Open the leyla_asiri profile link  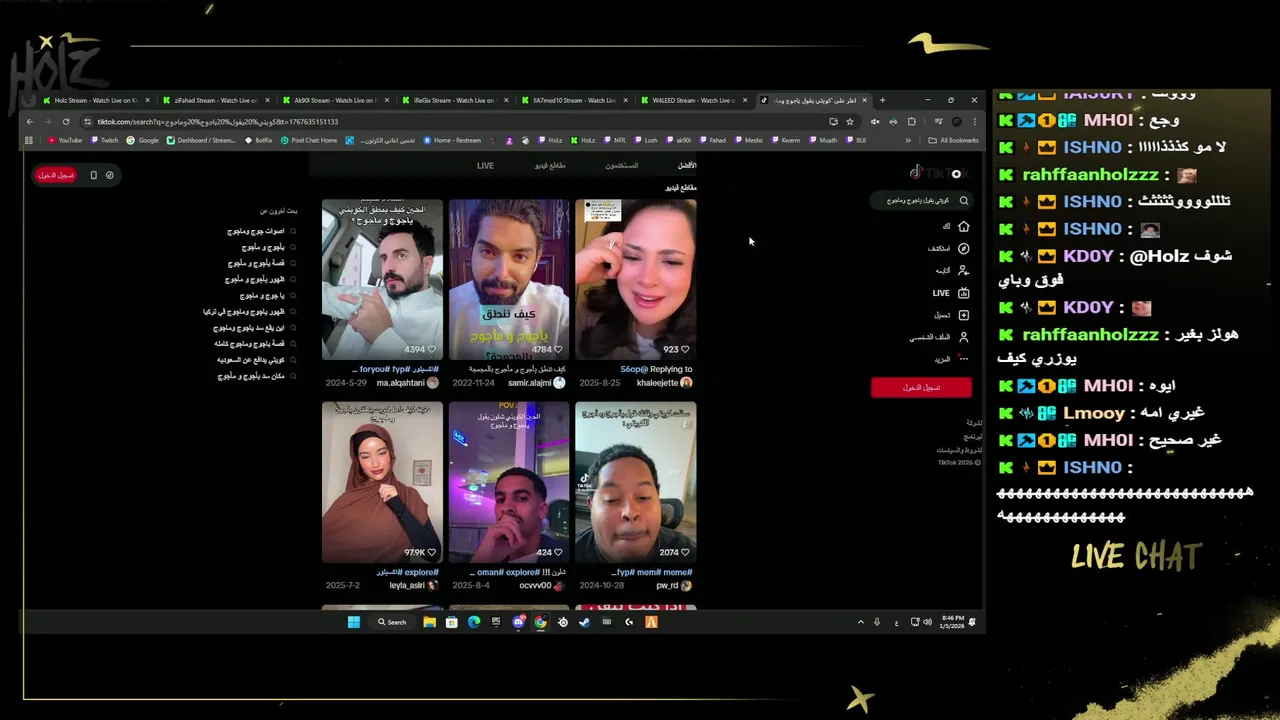pos(407,586)
